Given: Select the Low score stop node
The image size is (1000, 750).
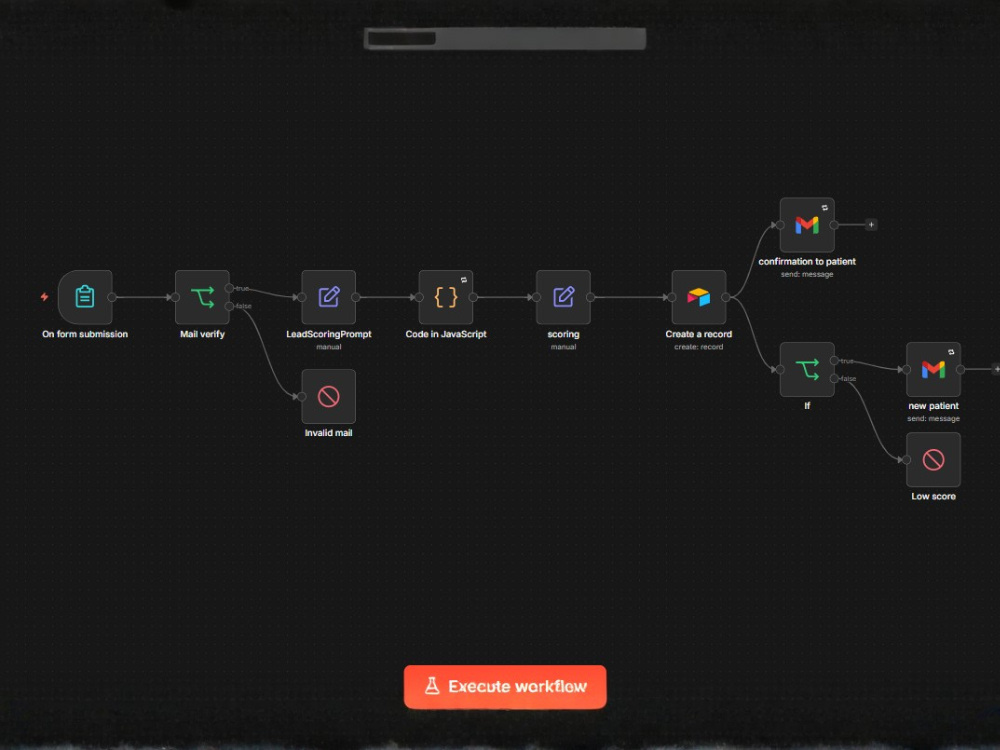Looking at the screenshot, I should [933, 460].
